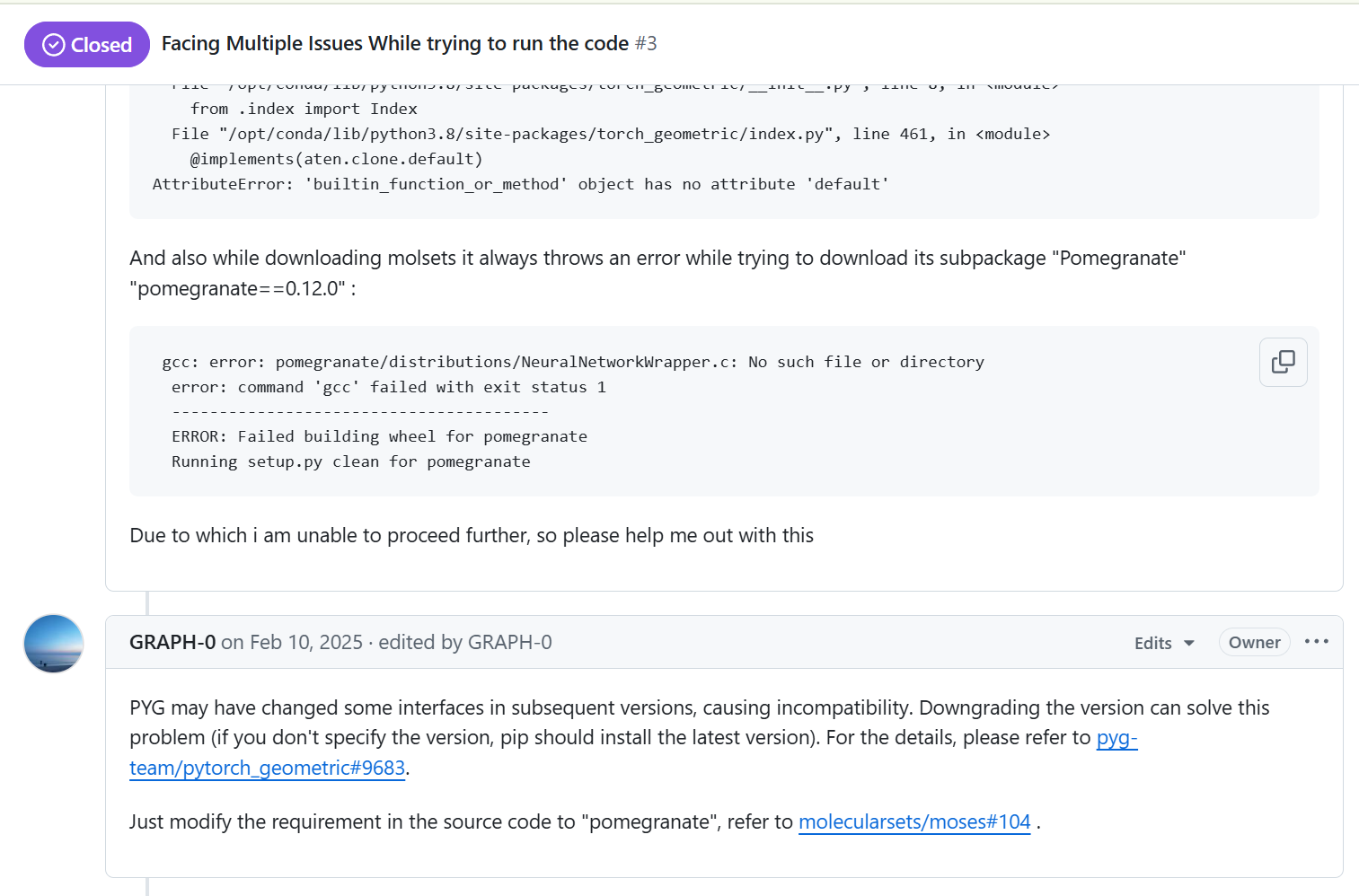The height and width of the screenshot is (896, 1359).
Task: Open the molecularsets/moses#104 reference link
Action: pos(914,822)
